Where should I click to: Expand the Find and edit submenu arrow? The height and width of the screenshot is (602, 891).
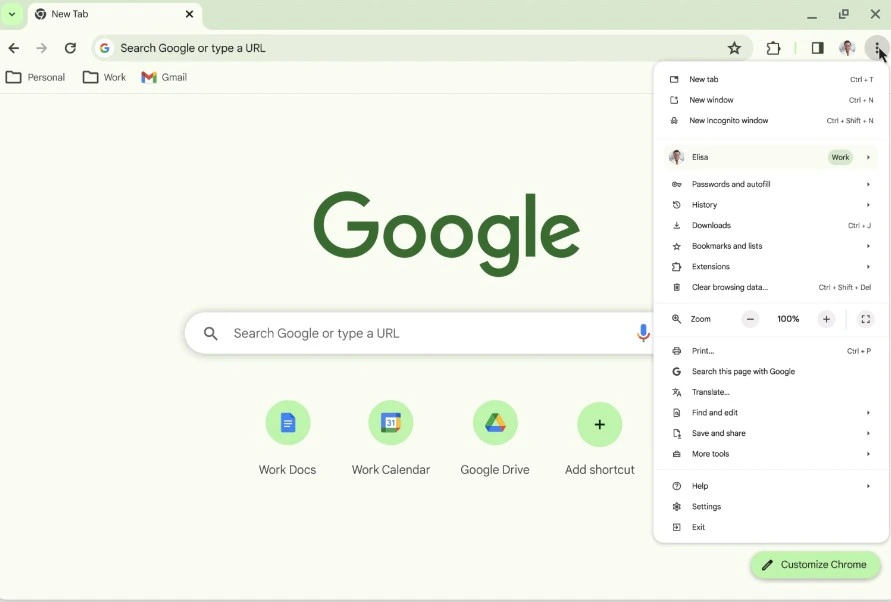pos(868,413)
